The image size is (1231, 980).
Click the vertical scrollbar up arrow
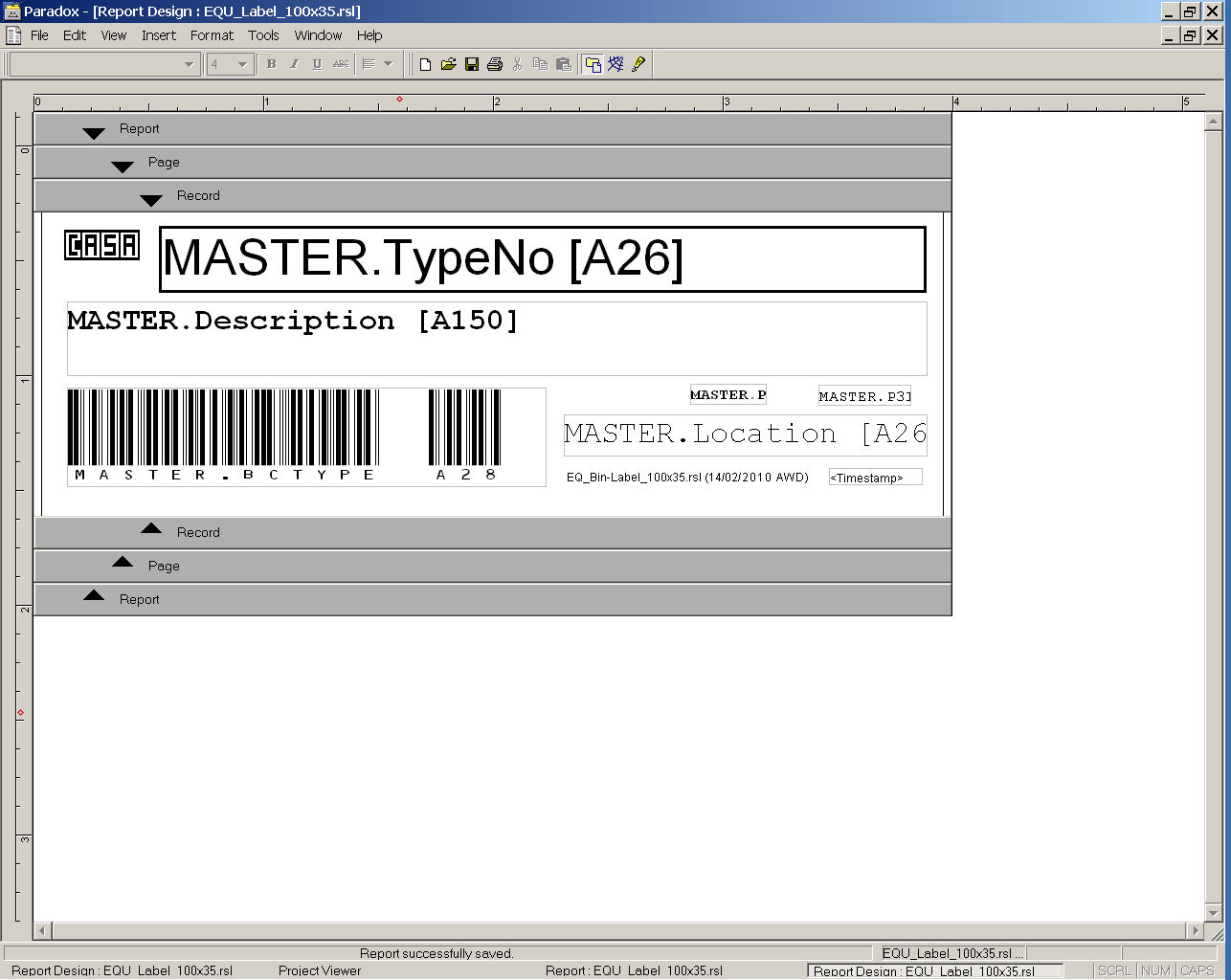1214,122
